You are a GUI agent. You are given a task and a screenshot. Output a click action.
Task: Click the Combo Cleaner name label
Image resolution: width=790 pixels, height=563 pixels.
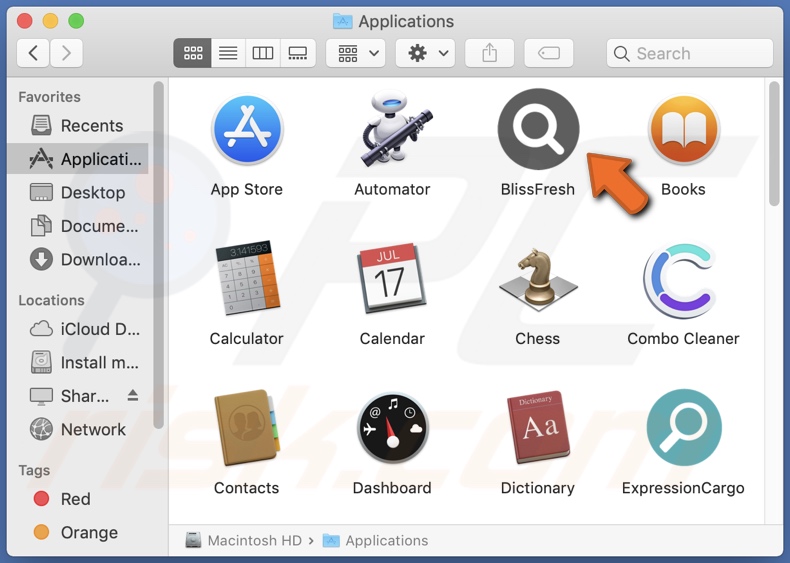tap(683, 339)
